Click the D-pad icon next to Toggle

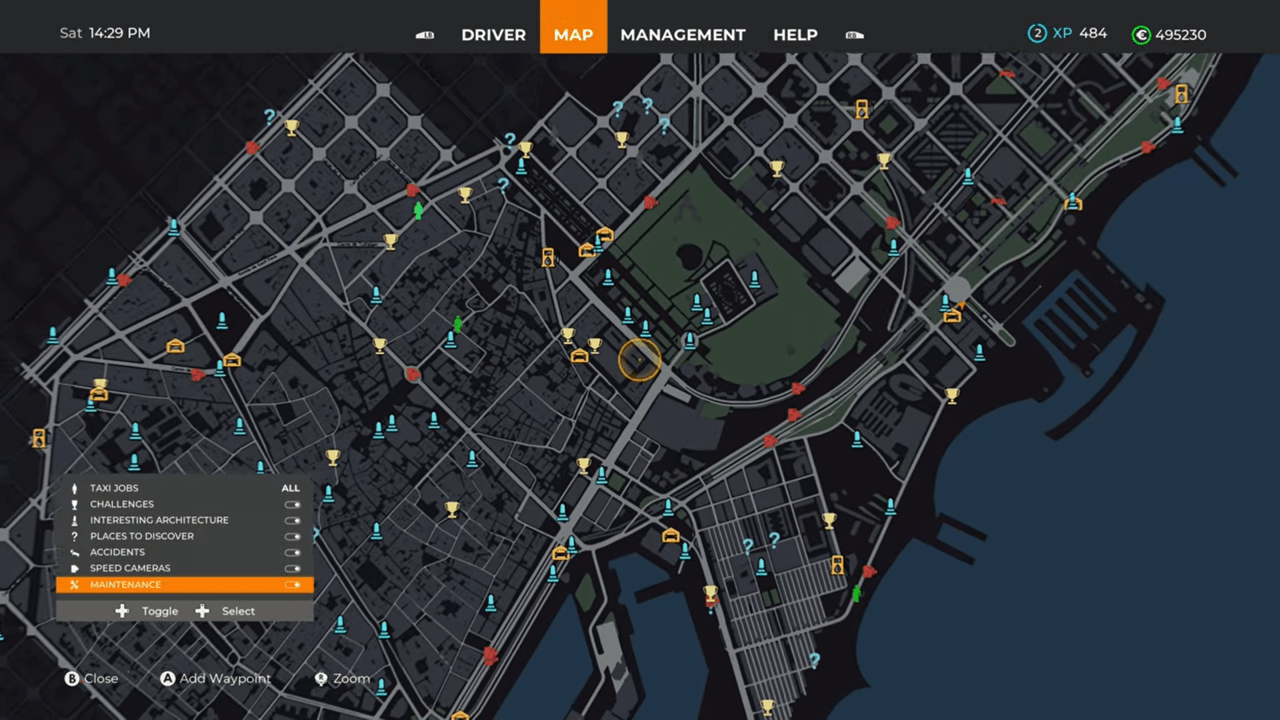122,610
